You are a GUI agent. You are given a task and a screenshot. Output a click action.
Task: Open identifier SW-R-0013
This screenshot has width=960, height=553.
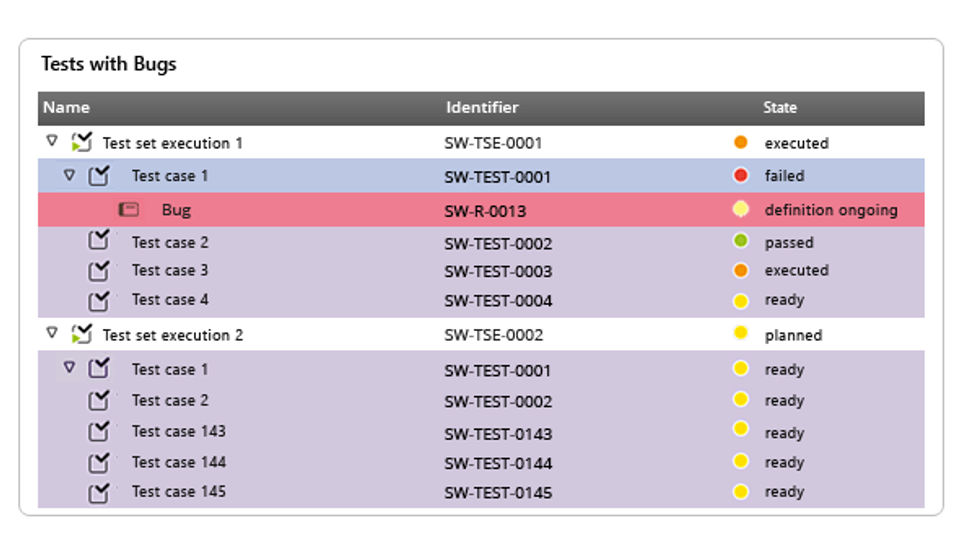pyautogui.click(x=485, y=211)
